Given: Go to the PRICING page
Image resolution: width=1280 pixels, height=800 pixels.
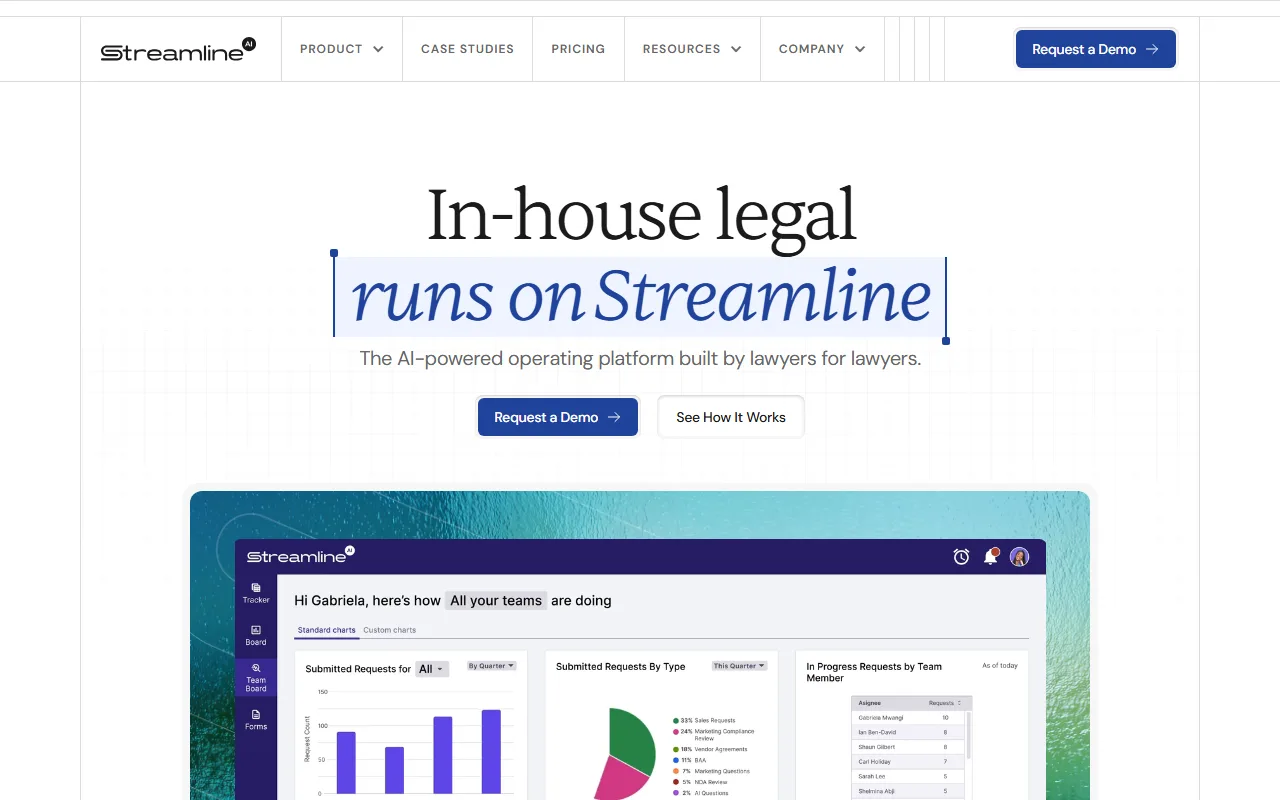Looking at the screenshot, I should [x=578, y=49].
